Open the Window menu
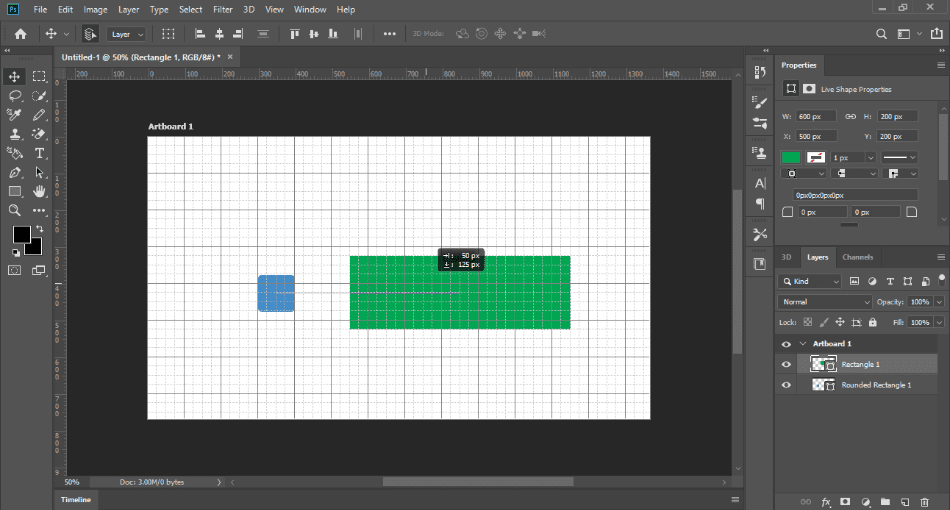The image size is (950, 510). coord(310,10)
